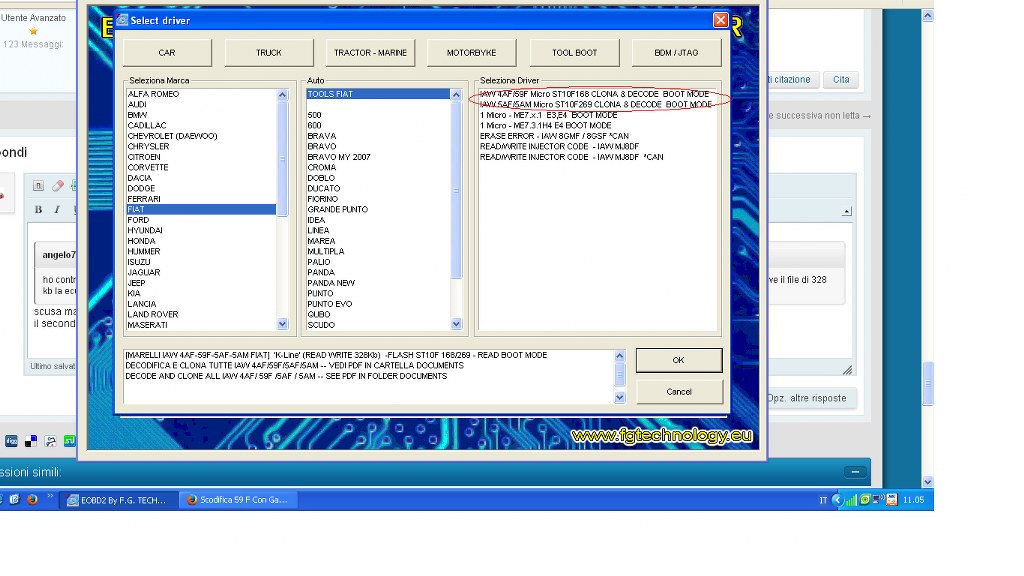Collapse the Discussioni simili panel
Viewport: 1024px width, 576px height.
855,472
